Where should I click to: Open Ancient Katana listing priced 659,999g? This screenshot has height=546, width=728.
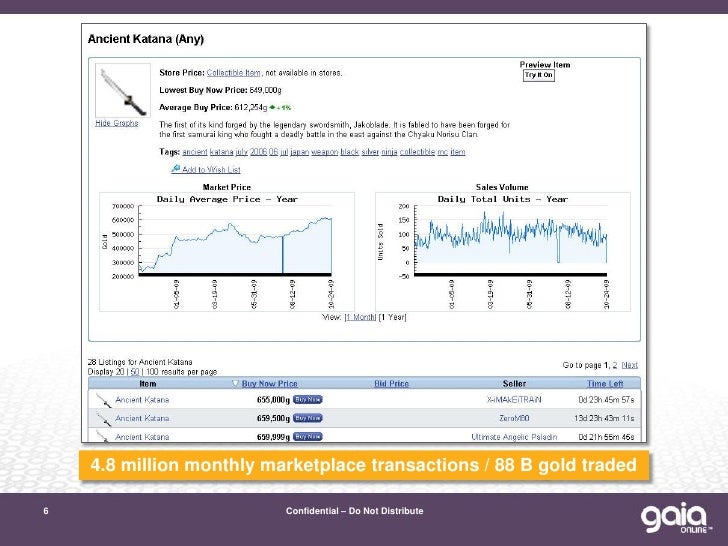[x=142, y=437]
